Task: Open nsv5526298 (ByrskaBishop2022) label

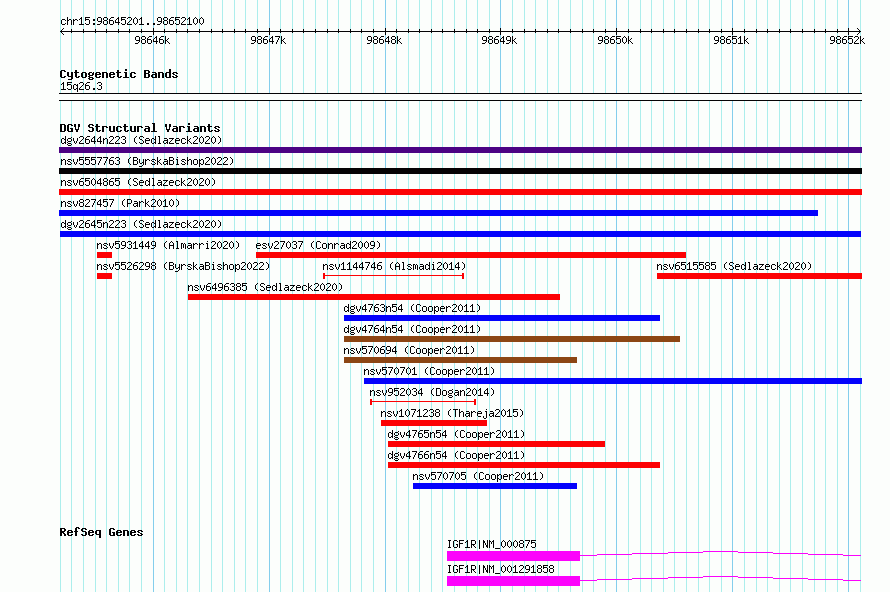Action: coord(183,266)
